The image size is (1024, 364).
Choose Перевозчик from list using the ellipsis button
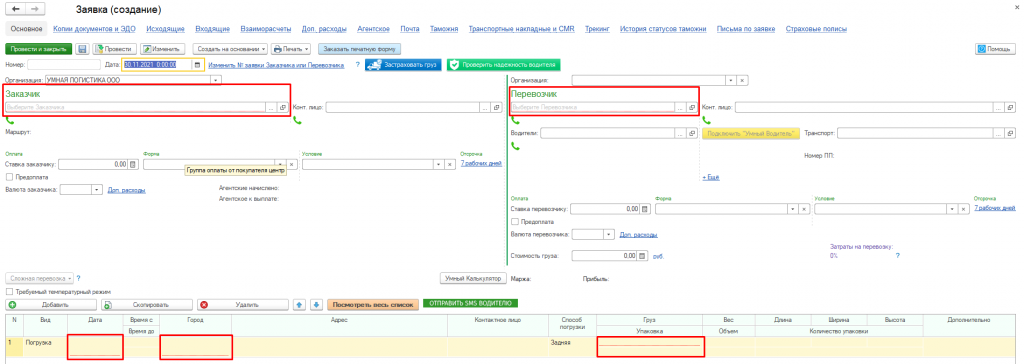point(680,107)
